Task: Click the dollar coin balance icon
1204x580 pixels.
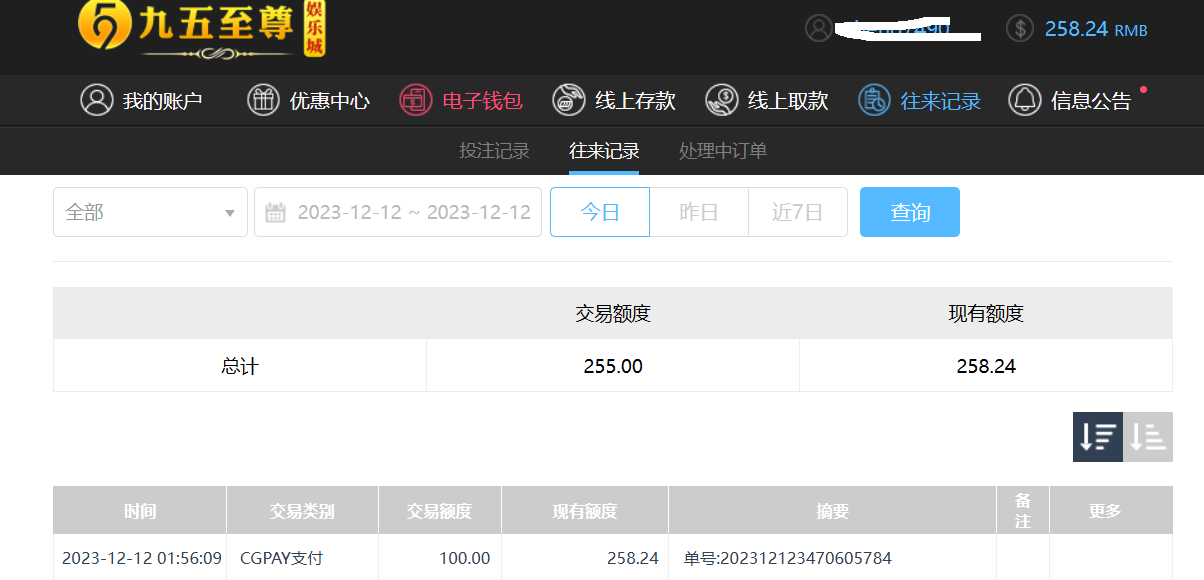Action: (1019, 28)
